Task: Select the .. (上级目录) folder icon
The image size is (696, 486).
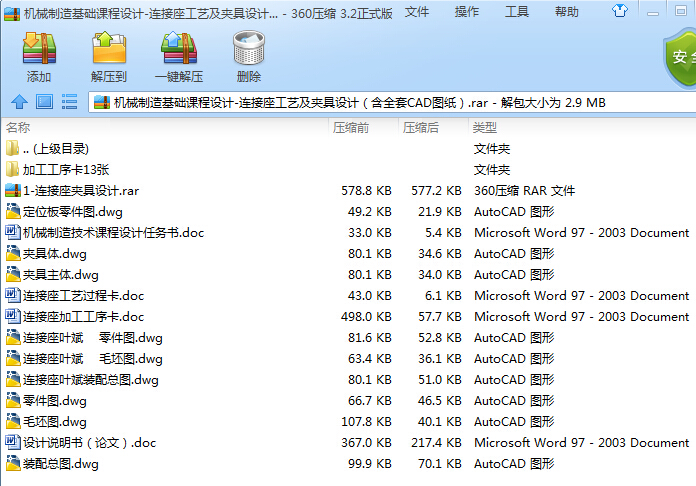Action: tap(12, 148)
